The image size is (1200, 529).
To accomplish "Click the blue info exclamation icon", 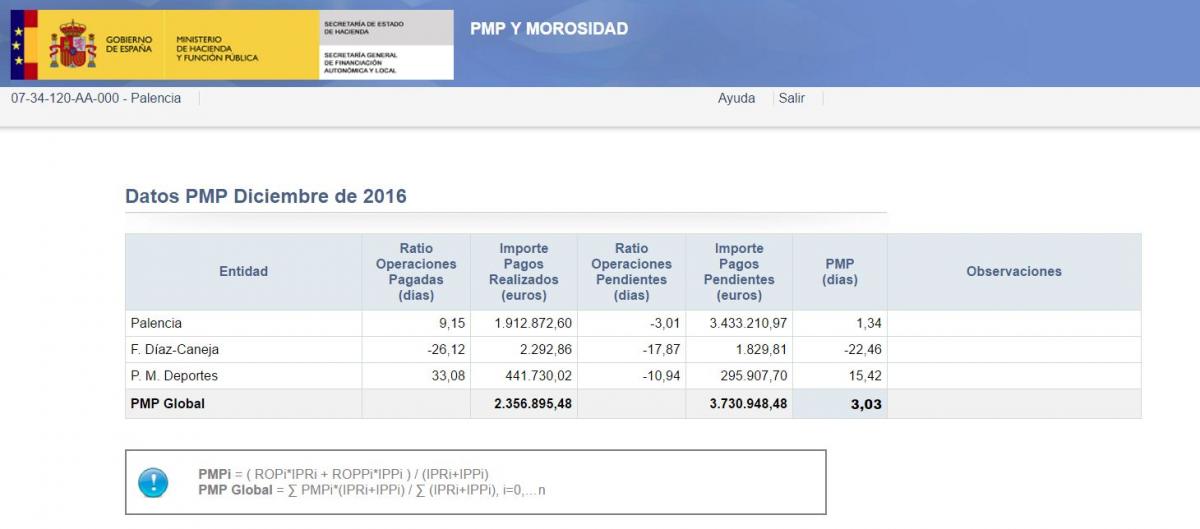I will pos(153,482).
